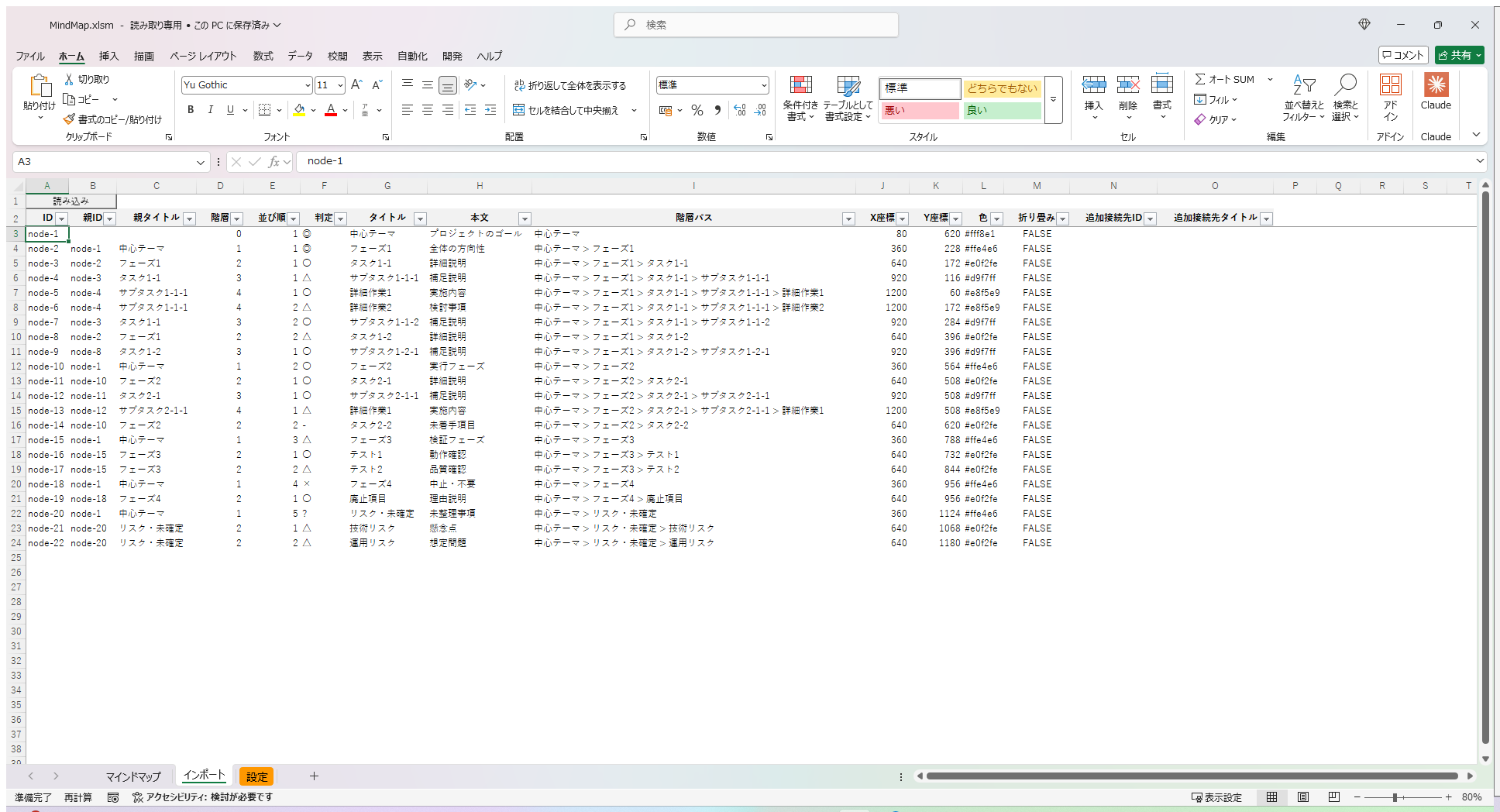
Task: Open the cell borders icon
Action: pos(265,110)
